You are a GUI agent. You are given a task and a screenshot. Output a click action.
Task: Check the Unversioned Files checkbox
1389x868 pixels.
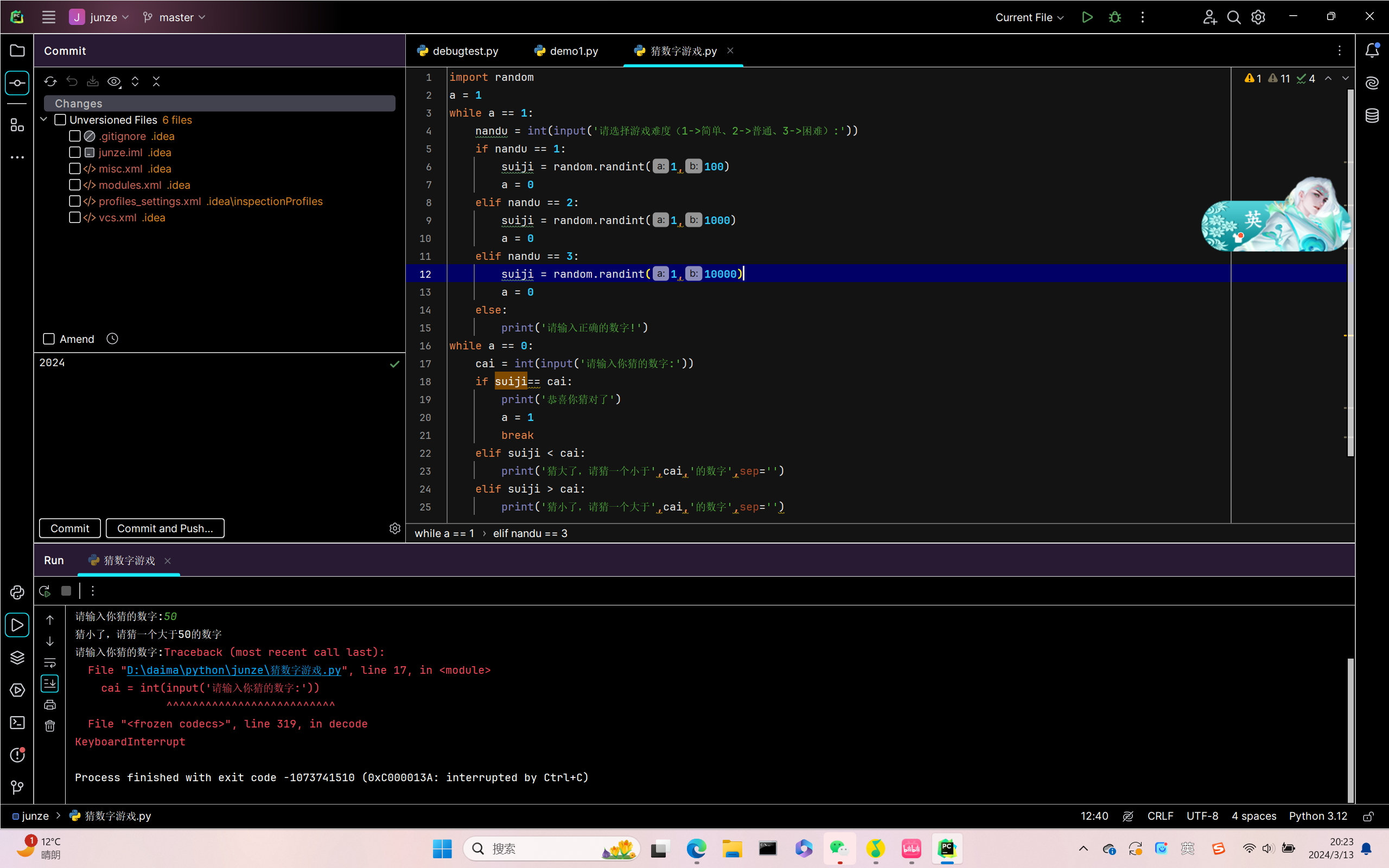[60, 120]
